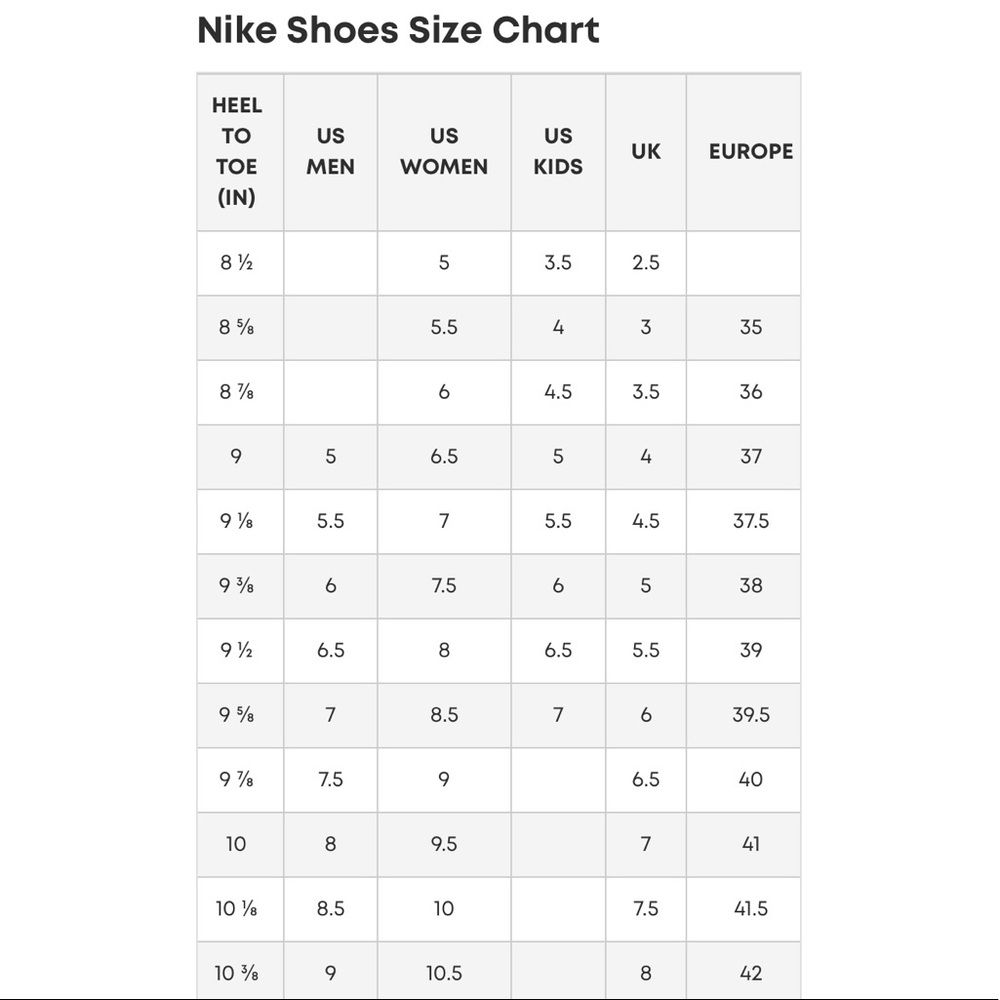1000x1000 pixels.
Task: Select the US Women size 9.5 cell
Action: pos(444,844)
